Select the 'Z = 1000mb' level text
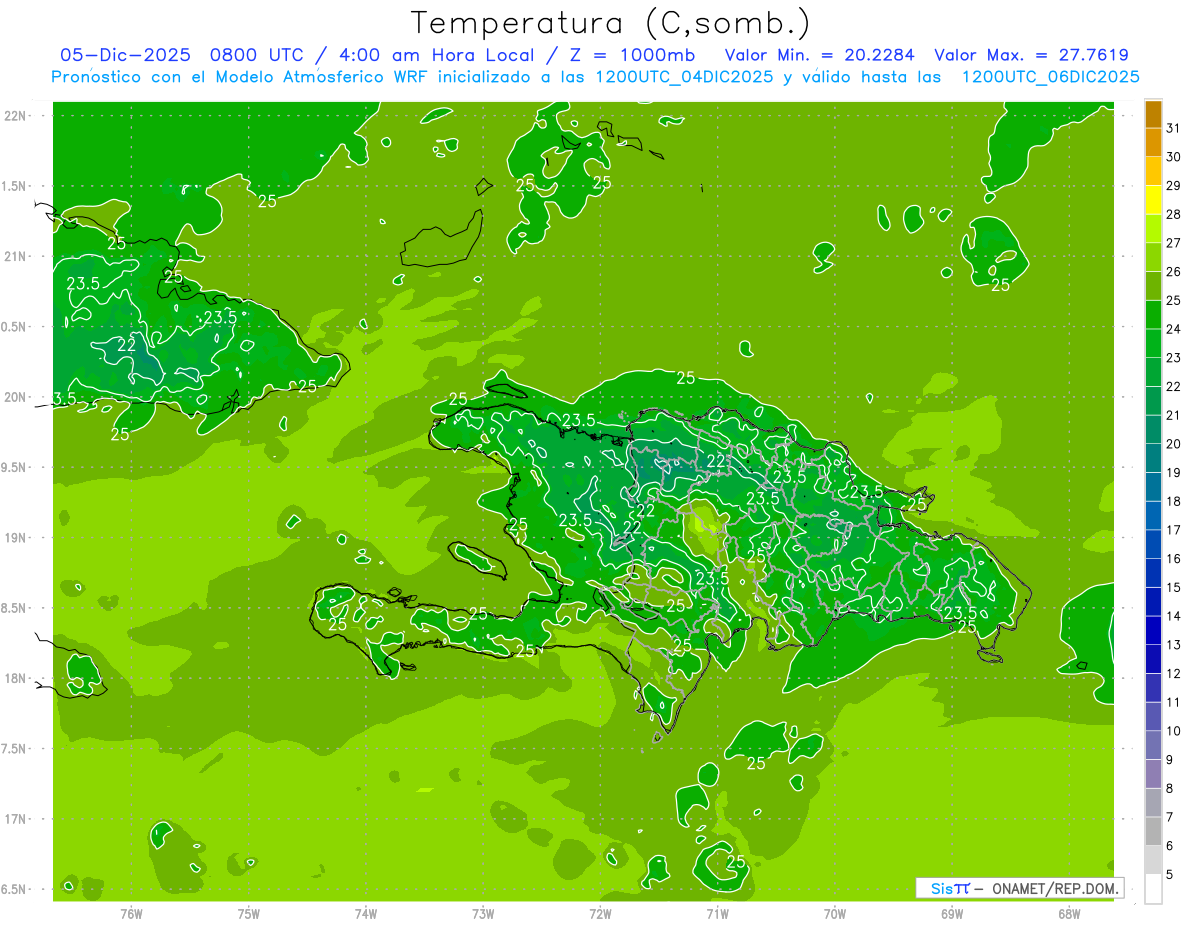Viewport: 1200px width, 927px height. [x=633, y=55]
